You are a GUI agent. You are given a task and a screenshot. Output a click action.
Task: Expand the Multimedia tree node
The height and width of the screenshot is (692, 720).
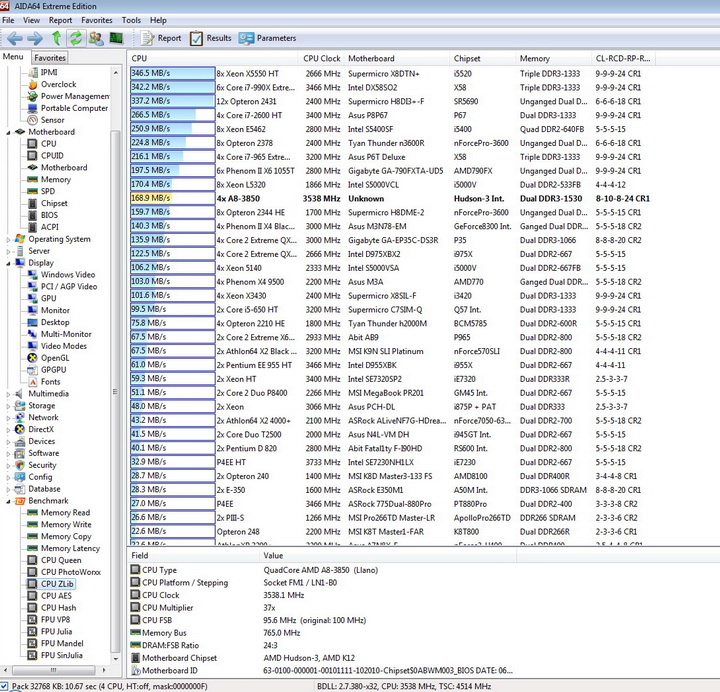[8, 394]
